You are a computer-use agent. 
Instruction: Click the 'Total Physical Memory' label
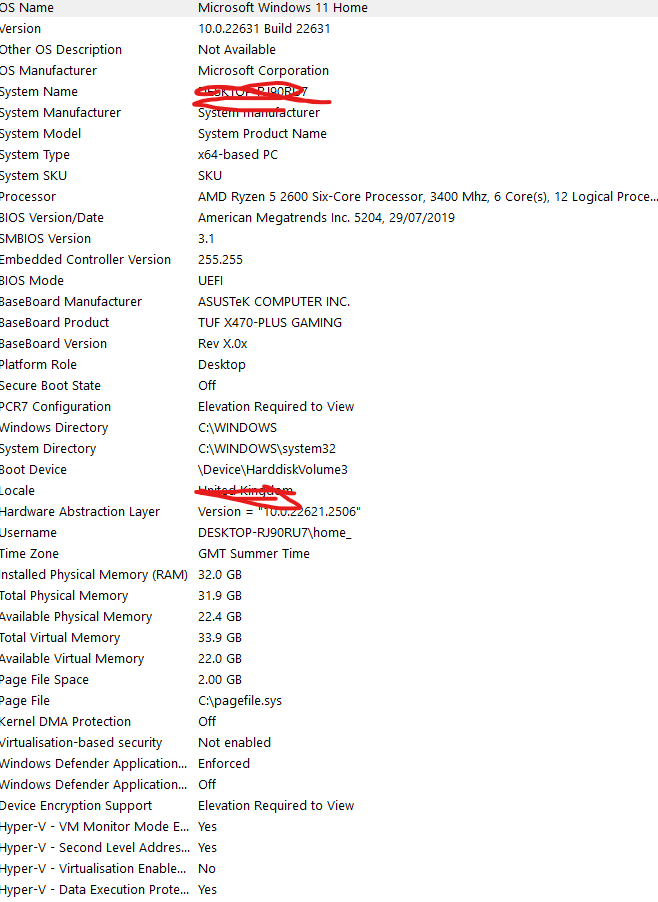click(64, 596)
